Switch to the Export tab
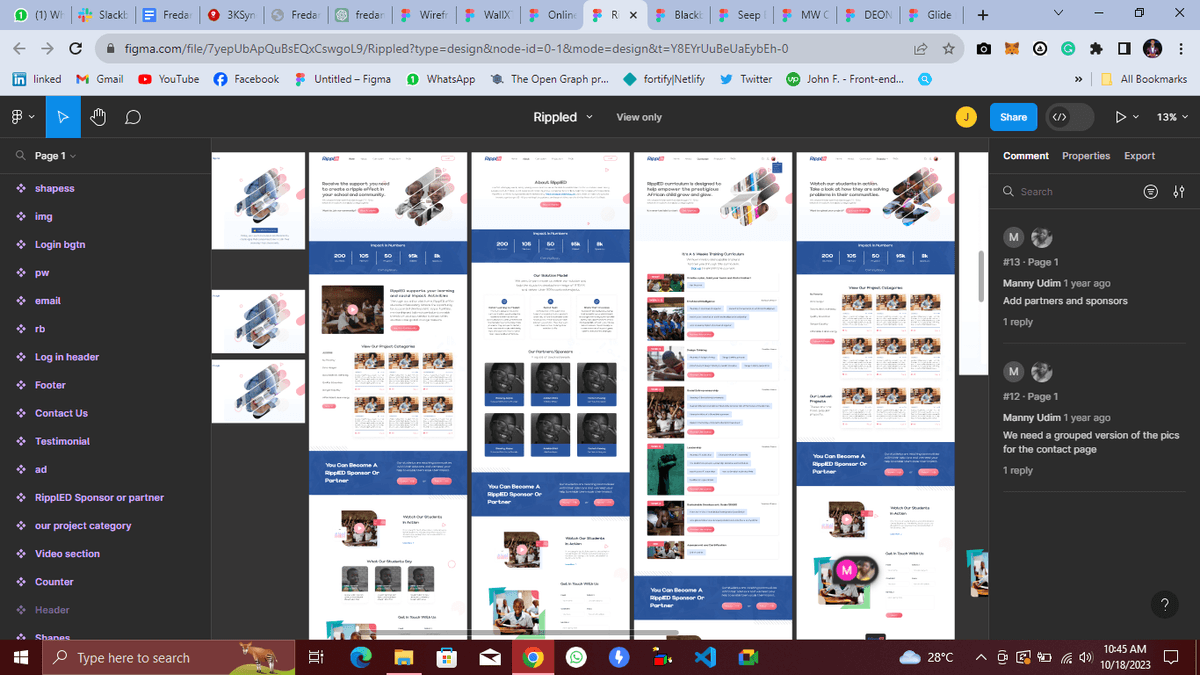Screen dimensions: 1200x675 [1140, 156]
